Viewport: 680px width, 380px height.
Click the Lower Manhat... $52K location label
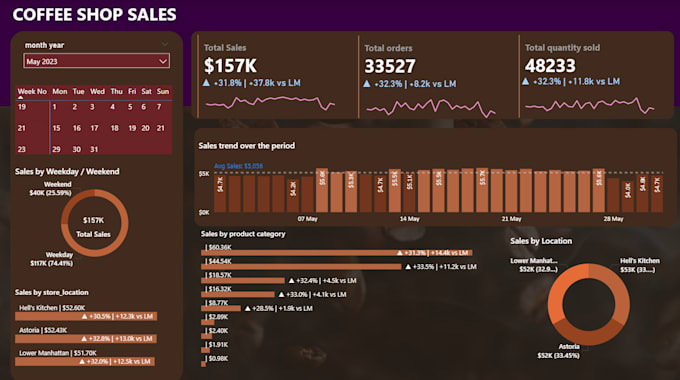coord(534,265)
